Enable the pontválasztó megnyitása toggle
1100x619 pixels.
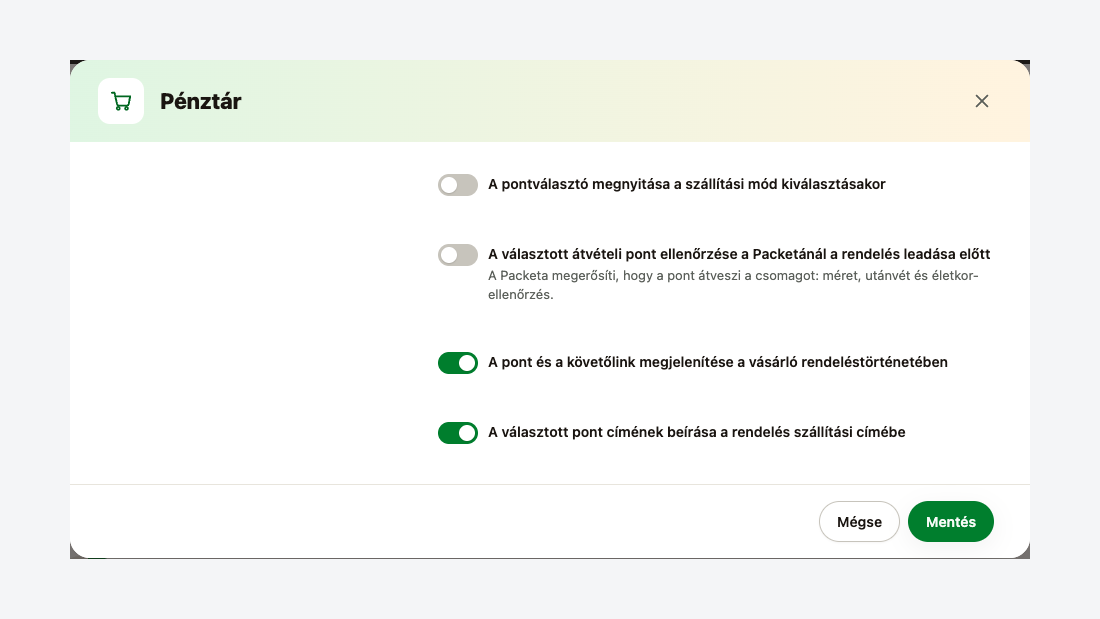point(457,185)
